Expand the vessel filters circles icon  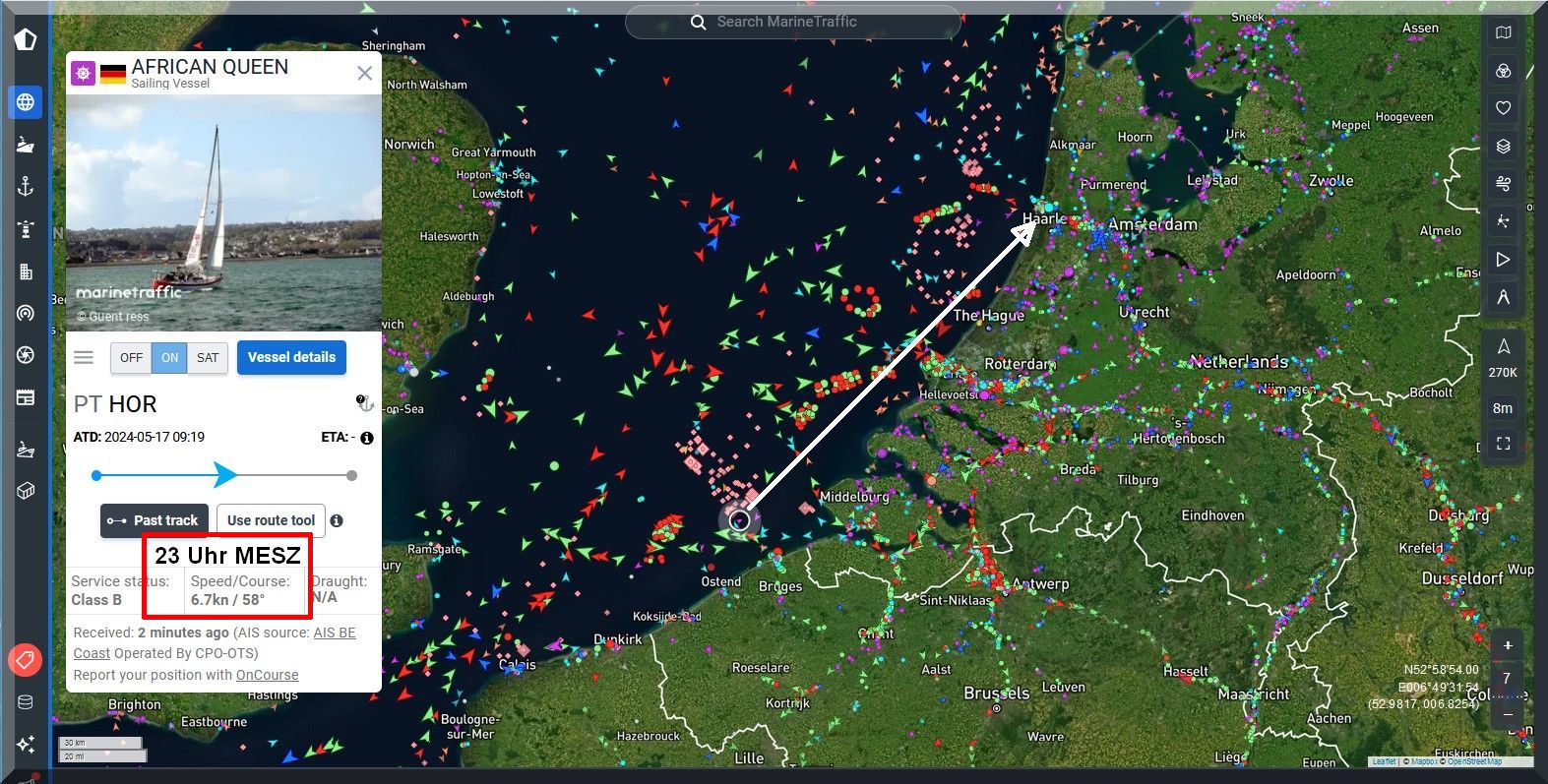point(1503,71)
